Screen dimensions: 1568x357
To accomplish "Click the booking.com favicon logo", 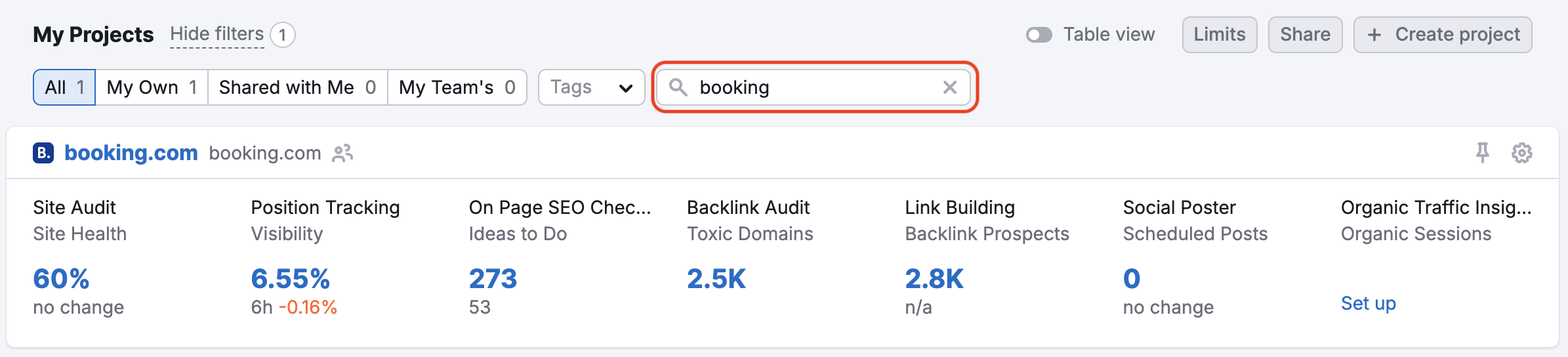I will click(x=43, y=153).
